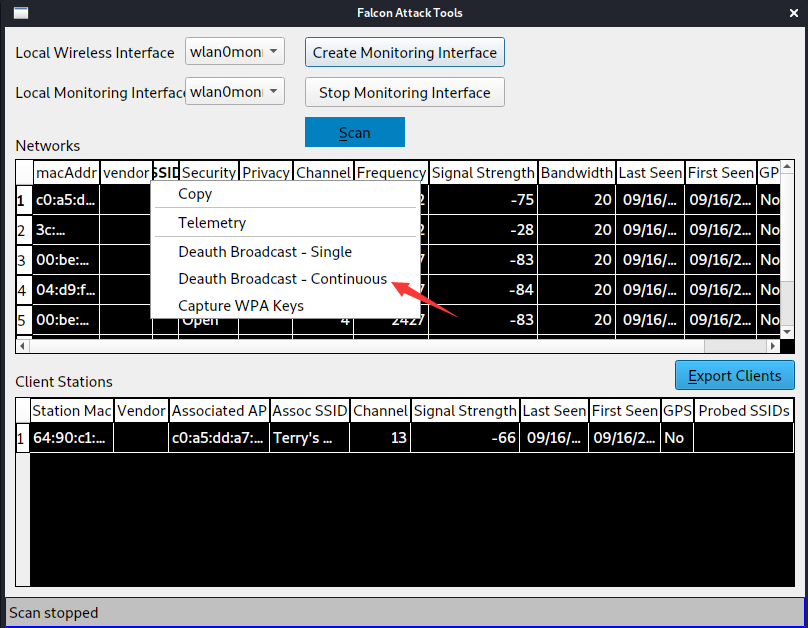Click the Networks horizontal scroll-left arrow
The height and width of the screenshot is (628, 808).
22,346
